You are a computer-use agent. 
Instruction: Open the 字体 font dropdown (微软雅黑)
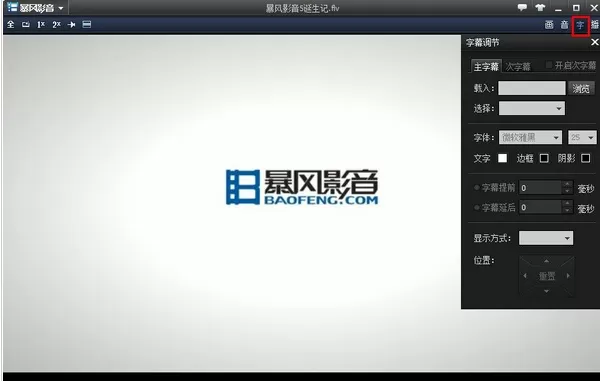point(530,137)
